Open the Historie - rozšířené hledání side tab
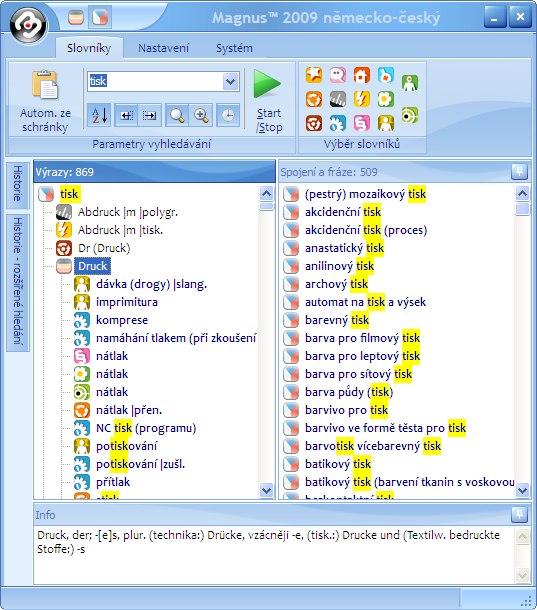The height and width of the screenshot is (610, 537). [x=18, y=281]
